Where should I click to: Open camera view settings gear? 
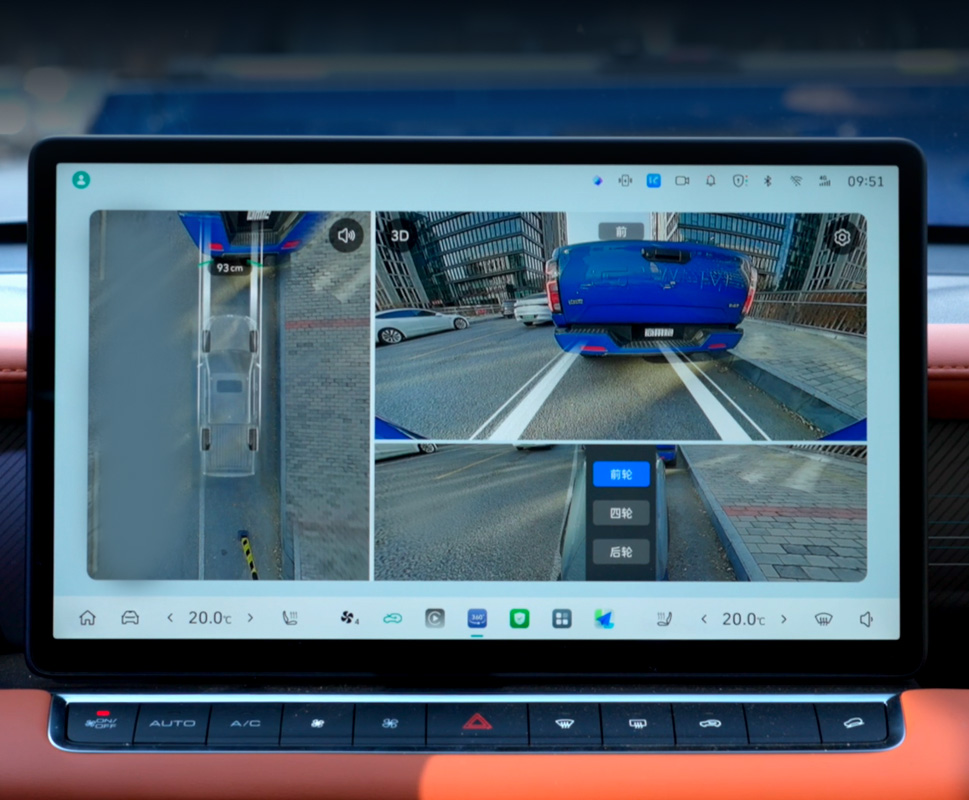coord(842,237)
